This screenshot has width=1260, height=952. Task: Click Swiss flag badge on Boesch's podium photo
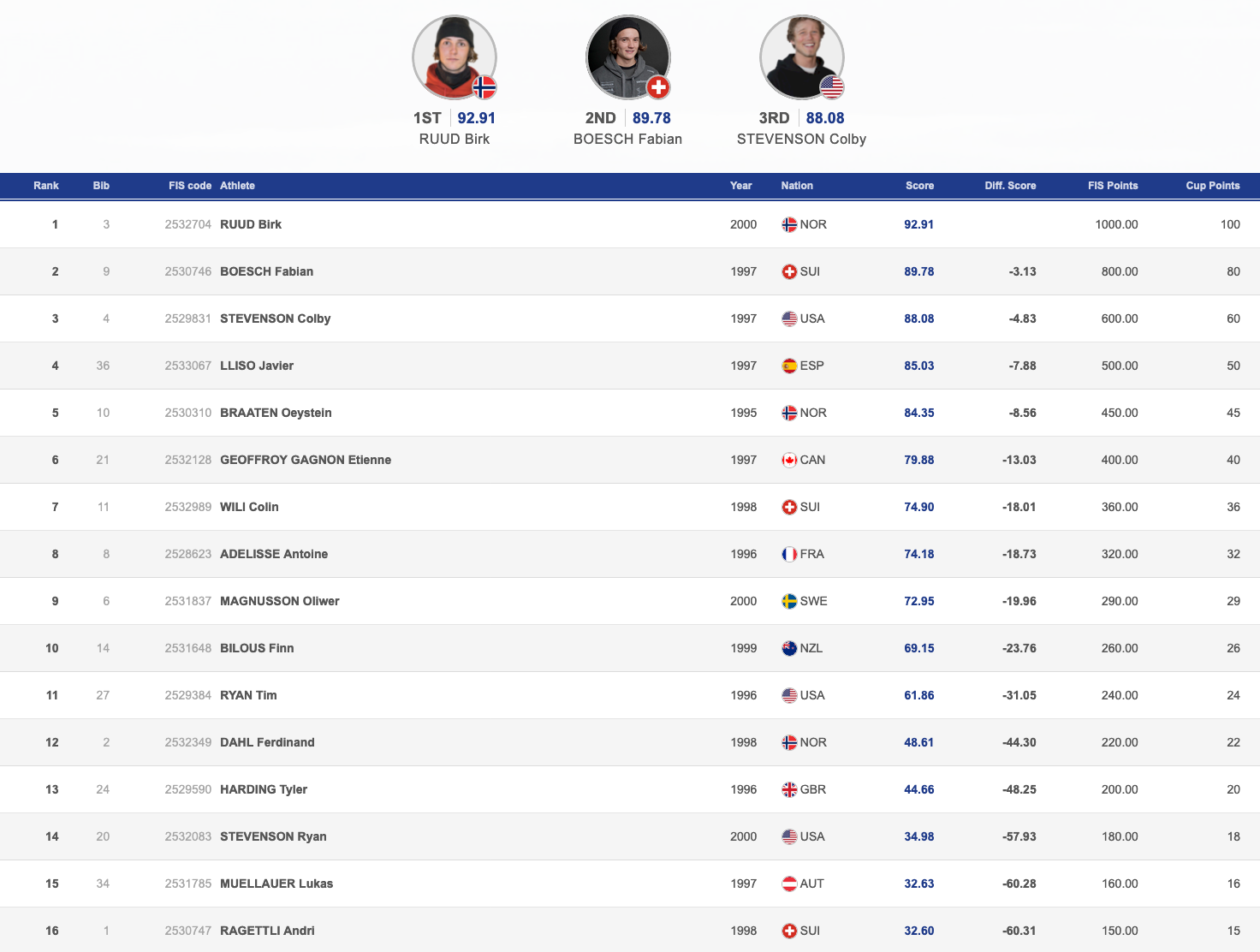tap(658, 87)
